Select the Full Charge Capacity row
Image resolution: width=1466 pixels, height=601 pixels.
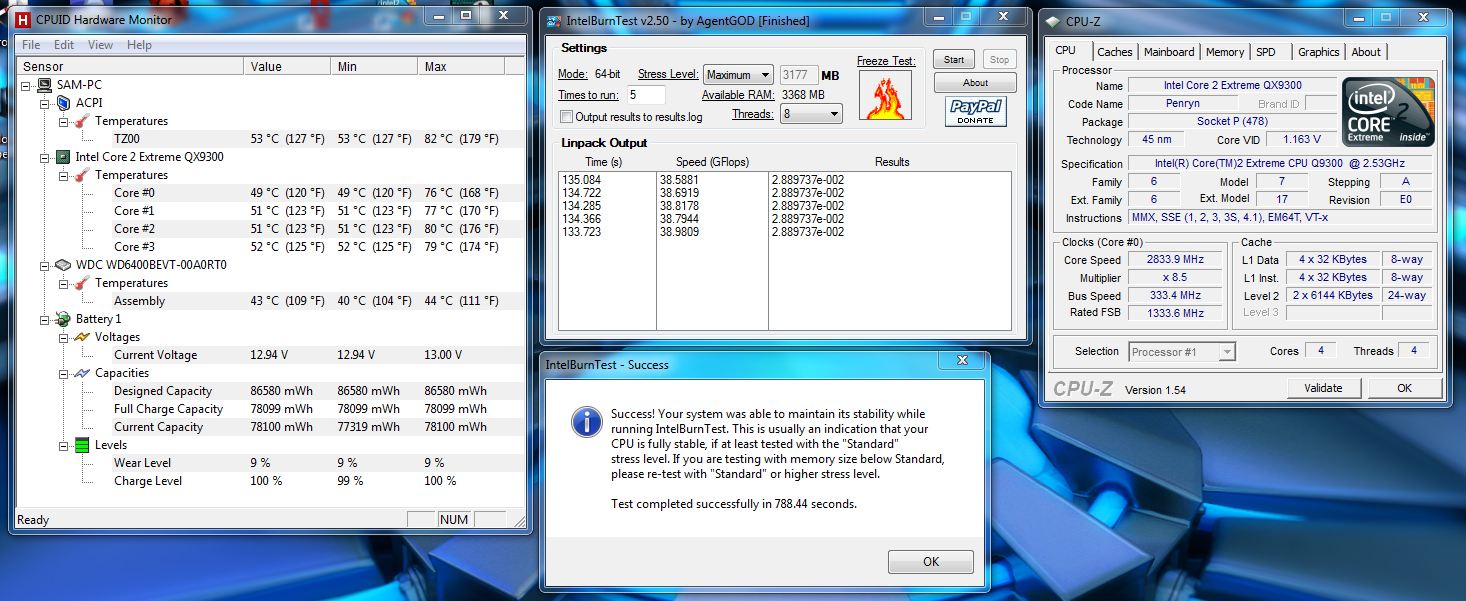coord(270,409)
